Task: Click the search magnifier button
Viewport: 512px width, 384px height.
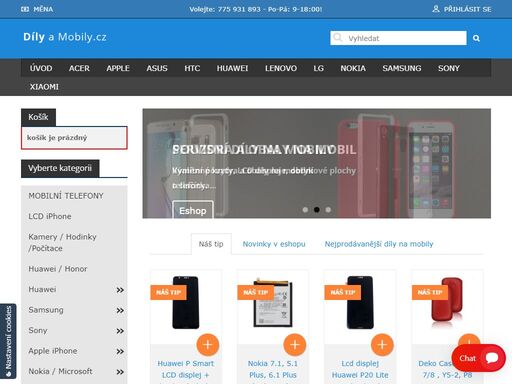Action: [476, 38]
